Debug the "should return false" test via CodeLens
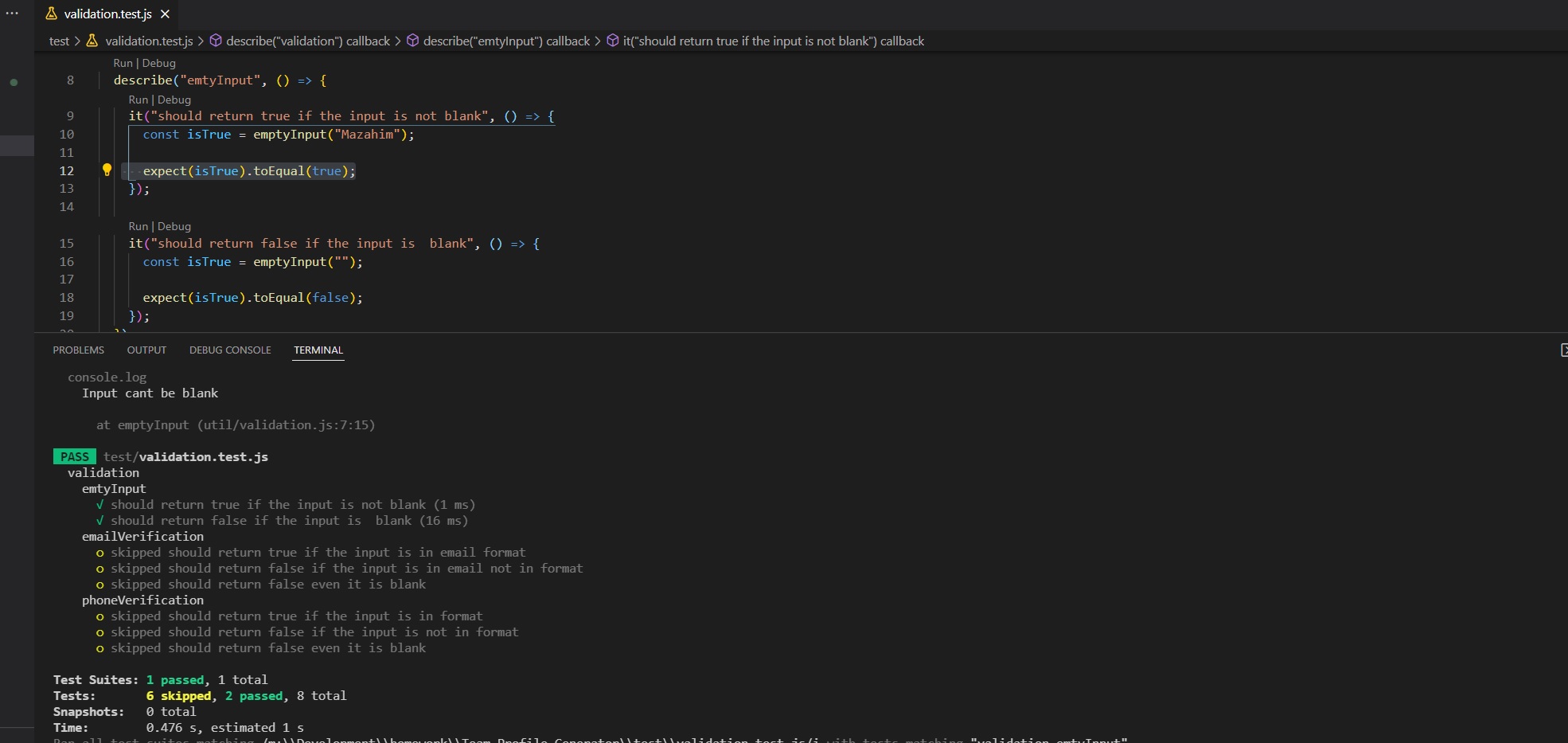Image resolution: width=1568 pixels, height=743 pixels. [174, 226]
